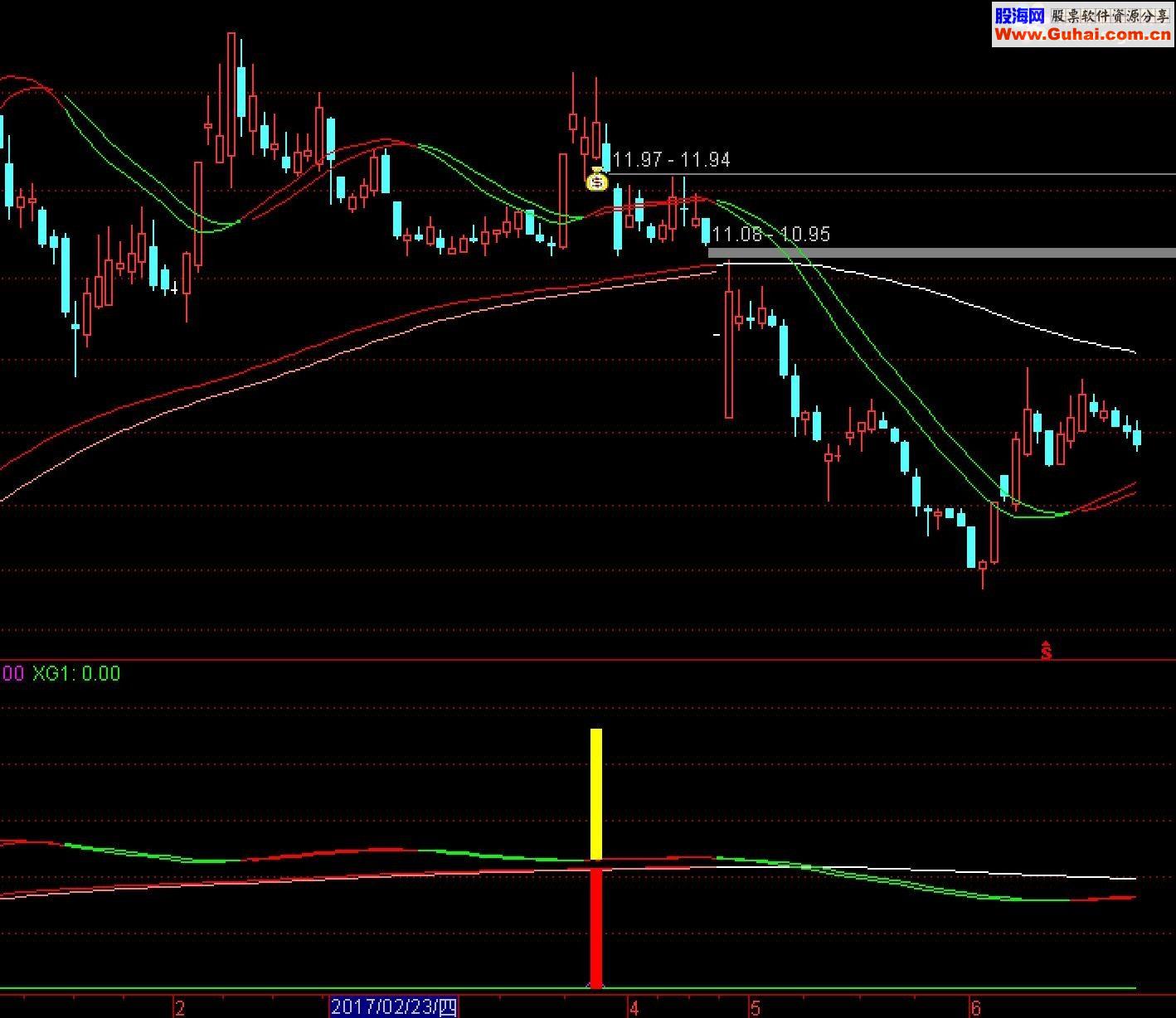This screenshot has width=1176, height=1018.
Task: Click the yellow signal bar in indicator panel
Action: (x=596, y=794)
